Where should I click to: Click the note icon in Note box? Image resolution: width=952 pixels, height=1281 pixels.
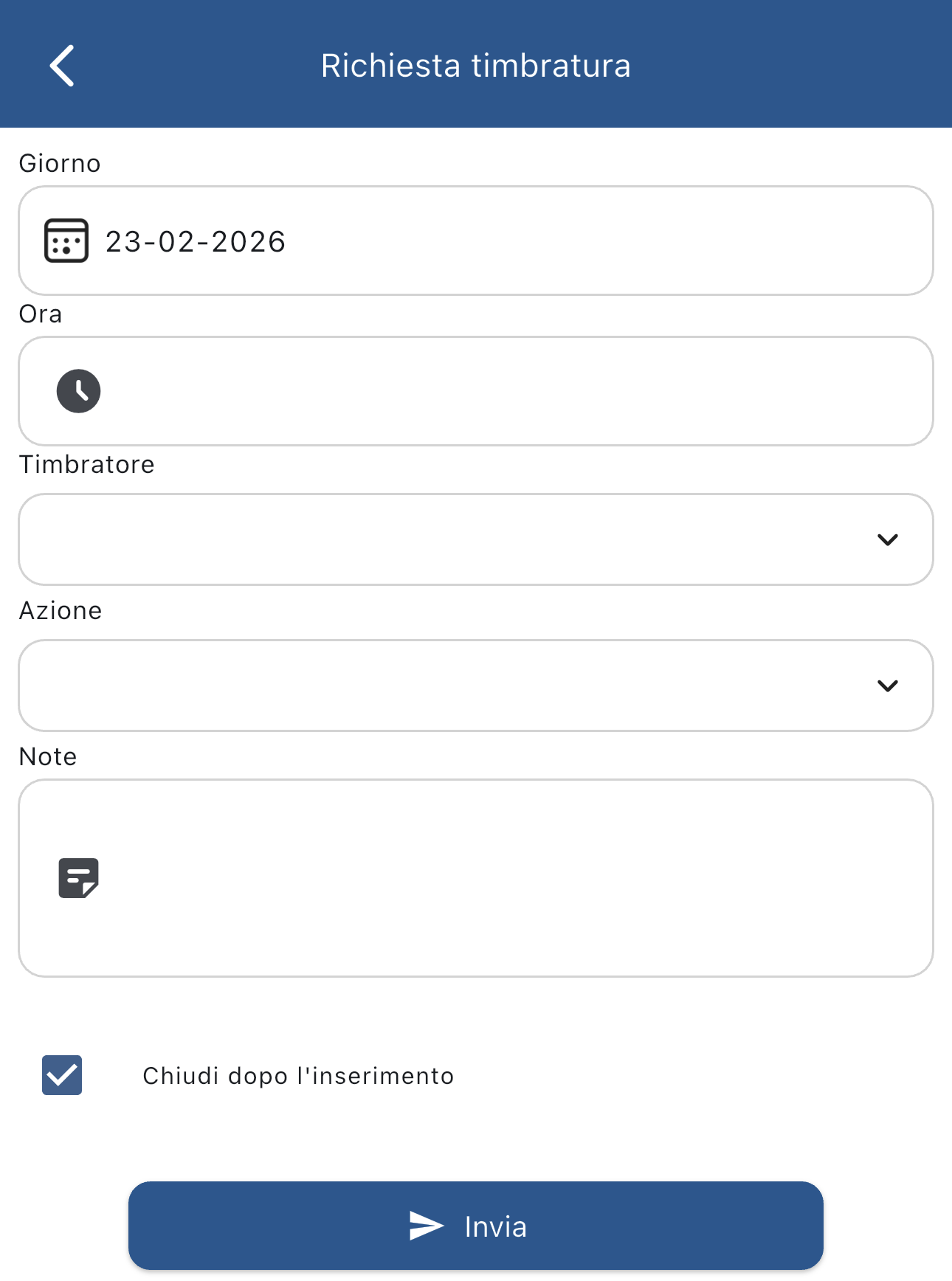pos(79,878)
